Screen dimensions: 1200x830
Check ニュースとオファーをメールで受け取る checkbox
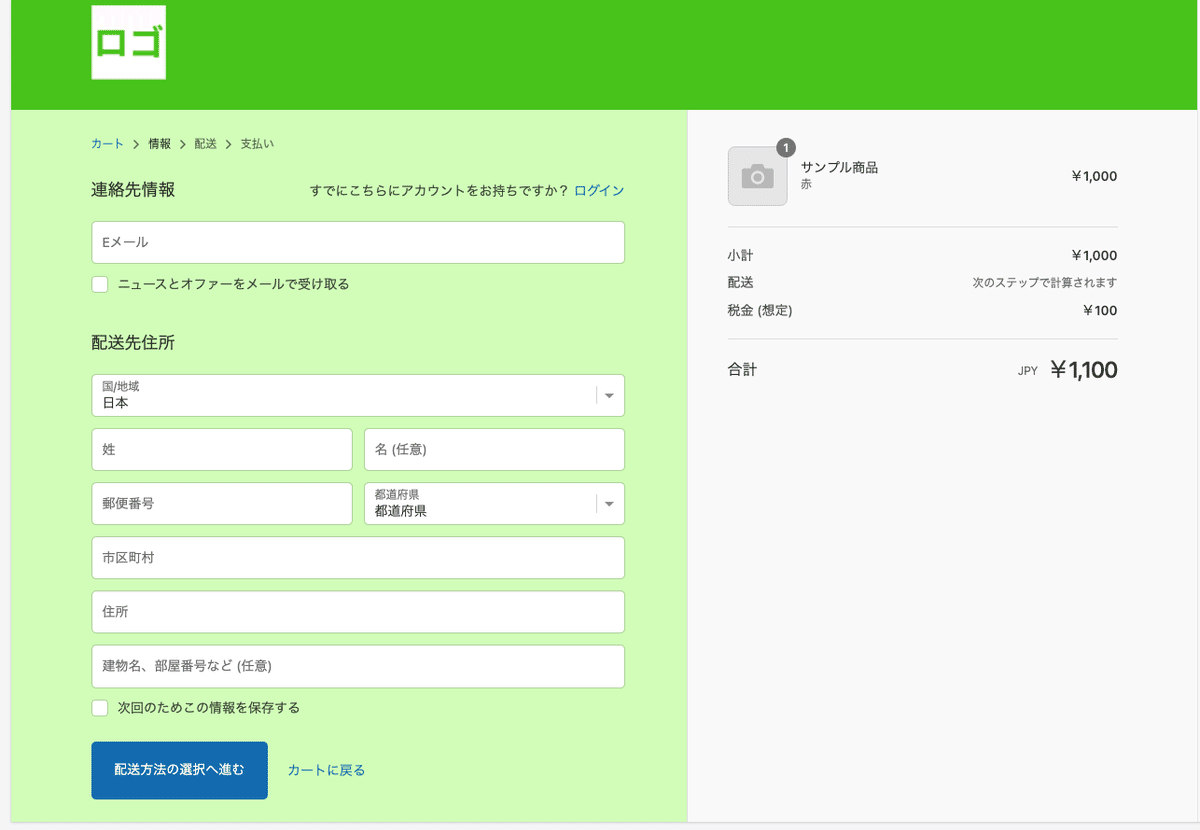(100, 284)
